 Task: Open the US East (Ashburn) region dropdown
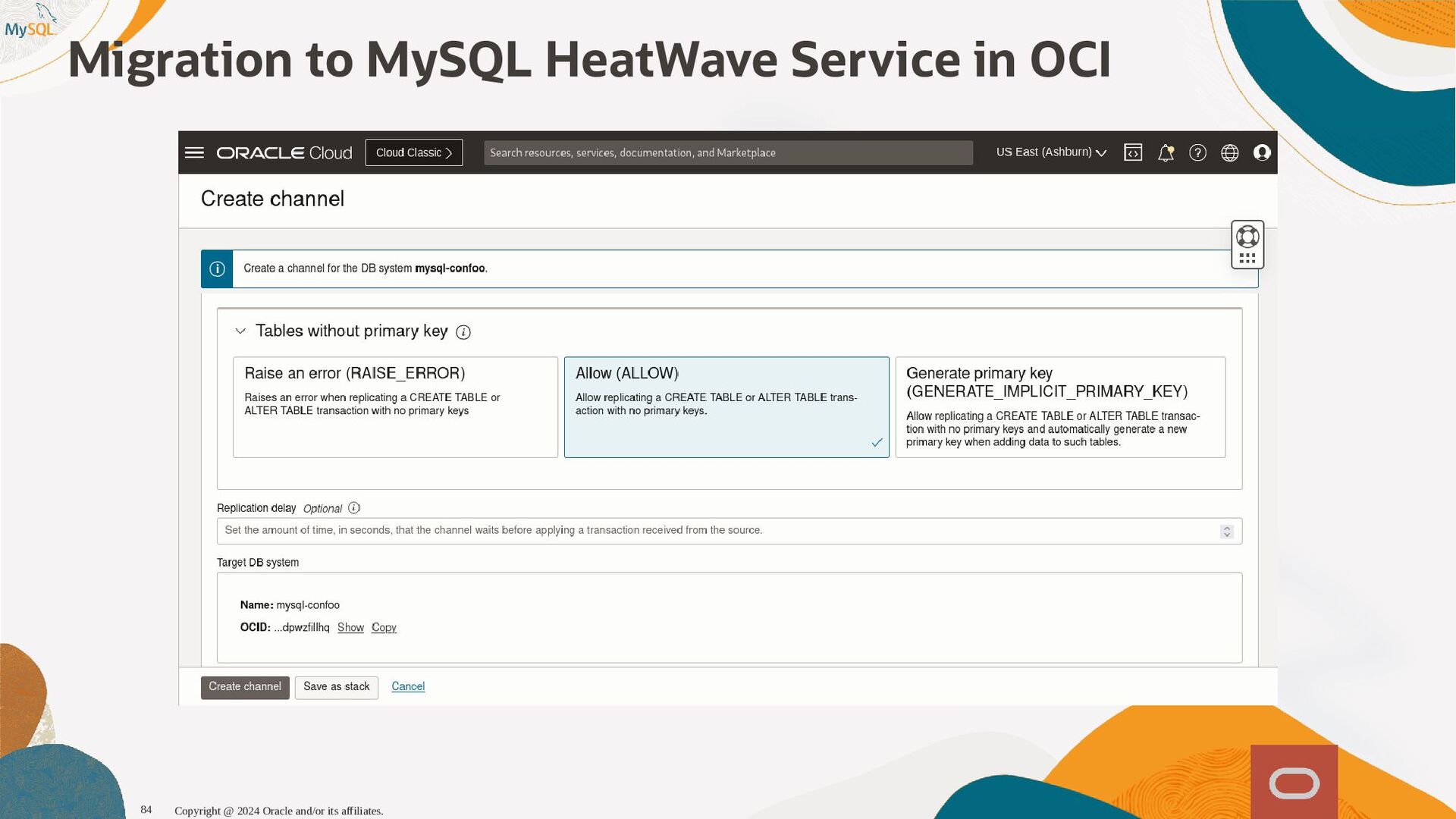(x=1051, y=152)
